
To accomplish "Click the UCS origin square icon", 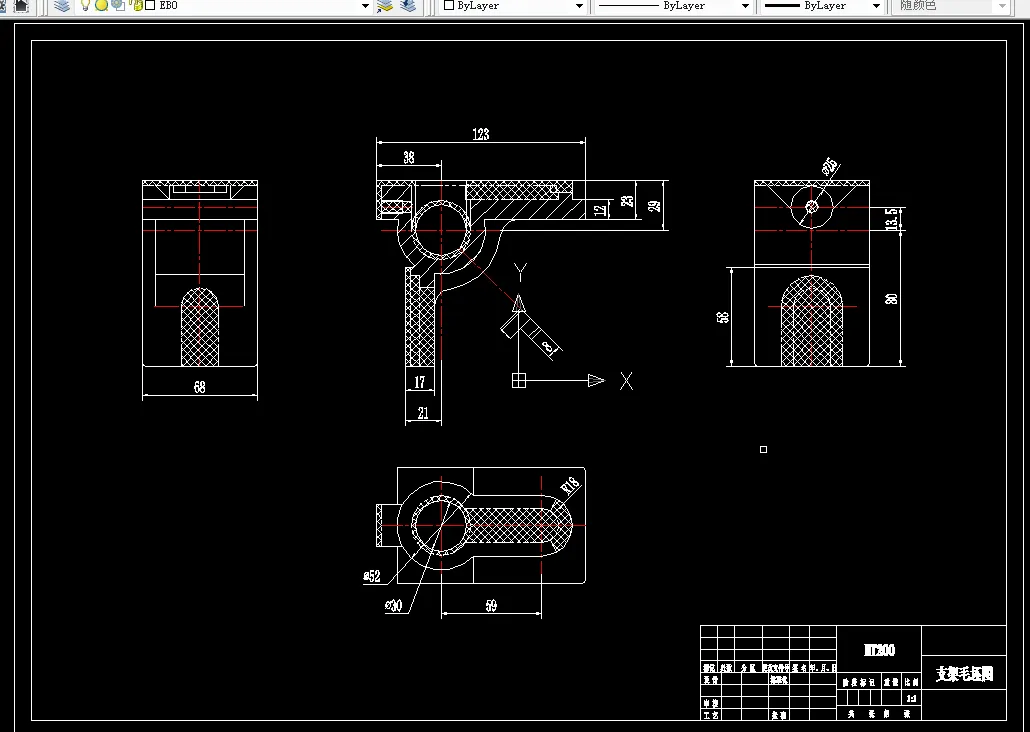I will coord(519,380).
